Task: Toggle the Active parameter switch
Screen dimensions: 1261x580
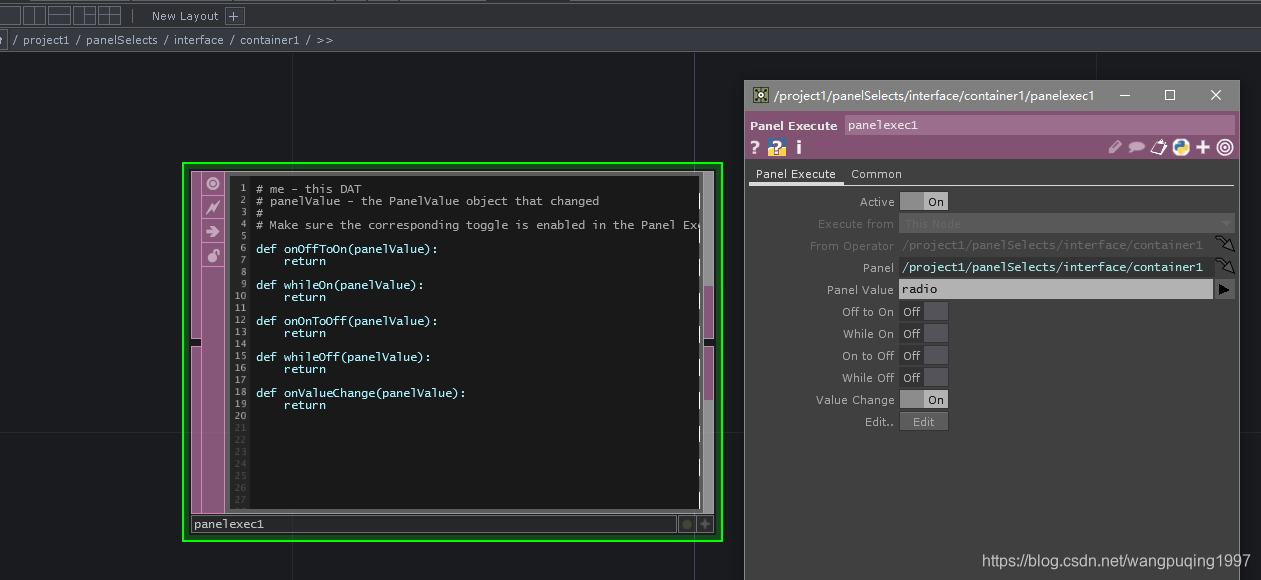Action: (x=924, y=202)
